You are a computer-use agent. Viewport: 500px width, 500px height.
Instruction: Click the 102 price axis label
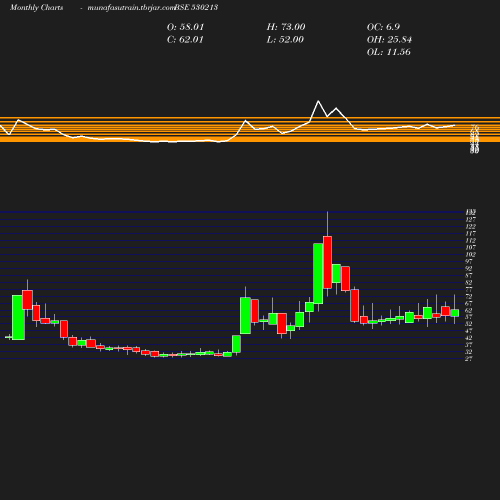click(471, 254)
